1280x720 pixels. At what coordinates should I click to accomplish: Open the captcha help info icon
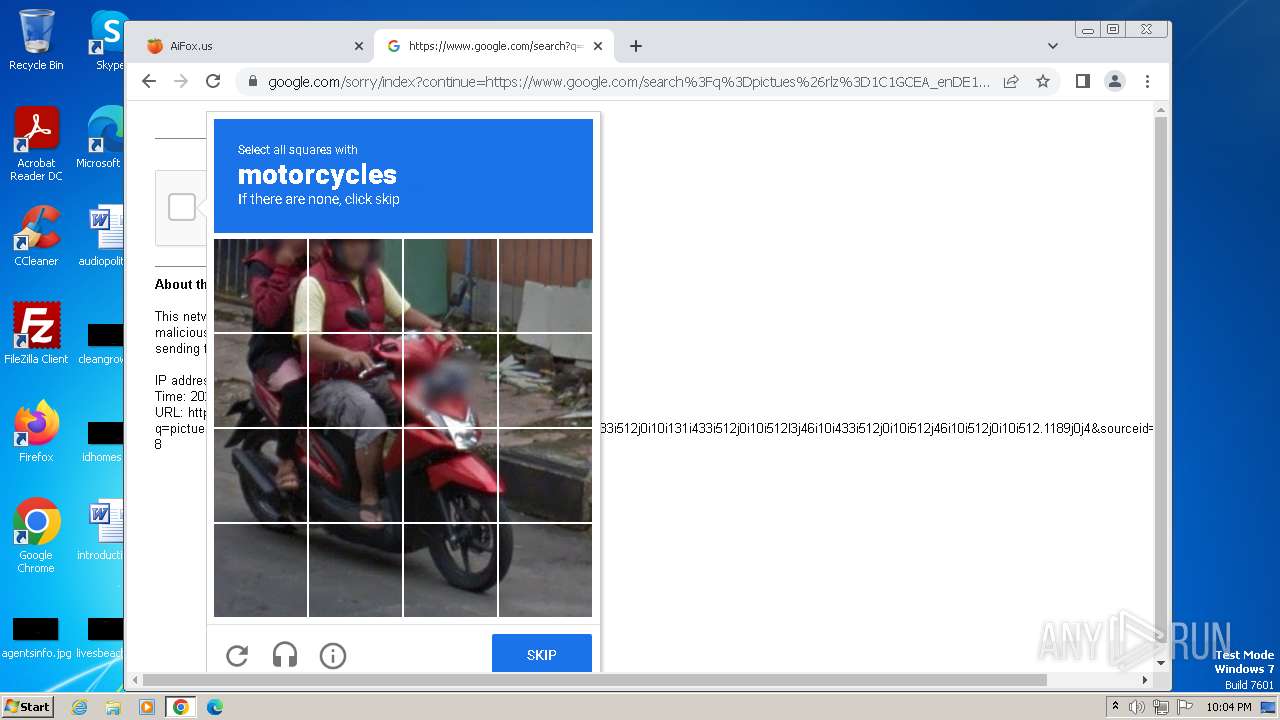pyautogui.click(x=333, y=656)
